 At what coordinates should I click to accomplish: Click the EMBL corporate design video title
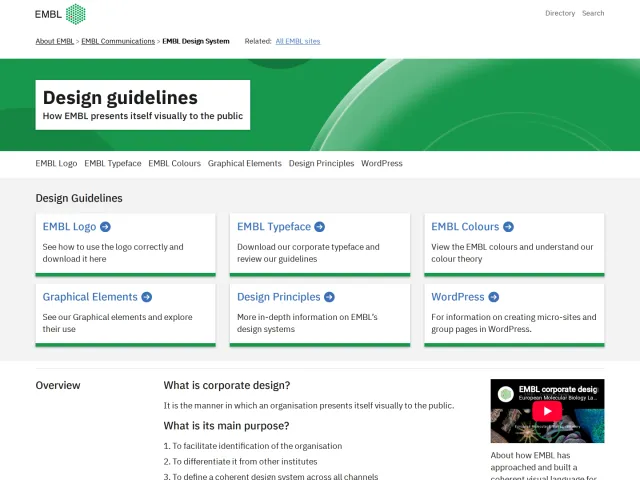[558, 389]
